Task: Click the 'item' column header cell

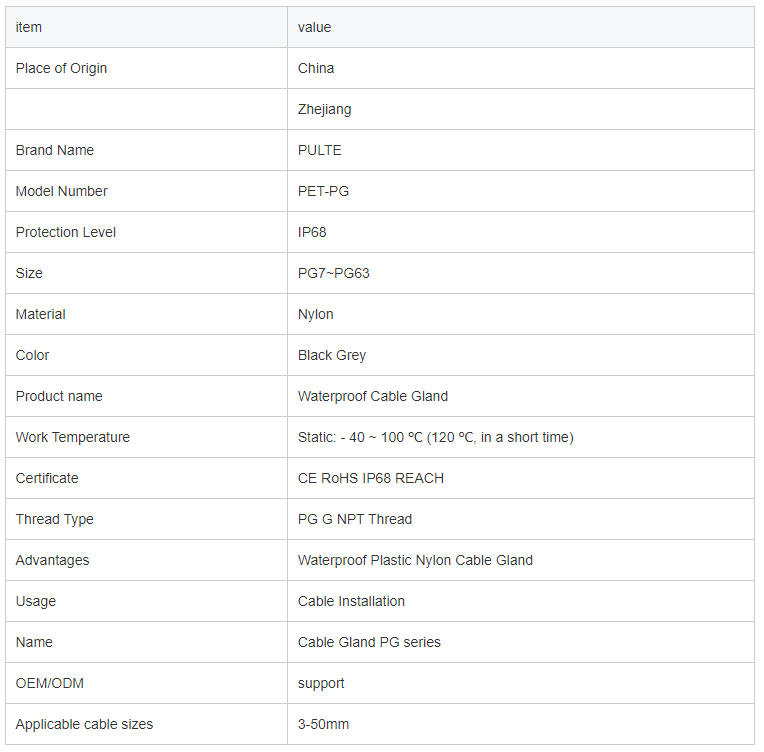Action: pos(146,27)
